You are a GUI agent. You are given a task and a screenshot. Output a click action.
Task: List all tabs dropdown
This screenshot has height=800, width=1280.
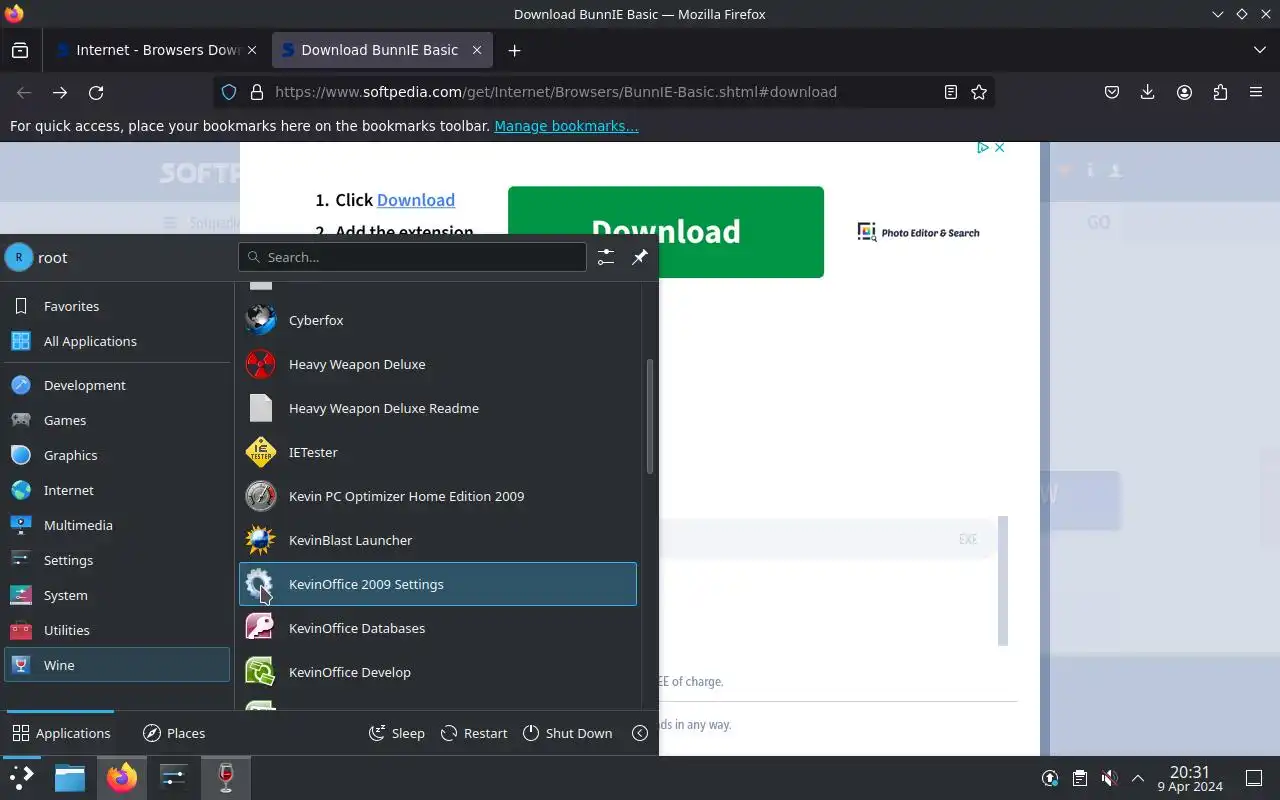pos(1260,50)
